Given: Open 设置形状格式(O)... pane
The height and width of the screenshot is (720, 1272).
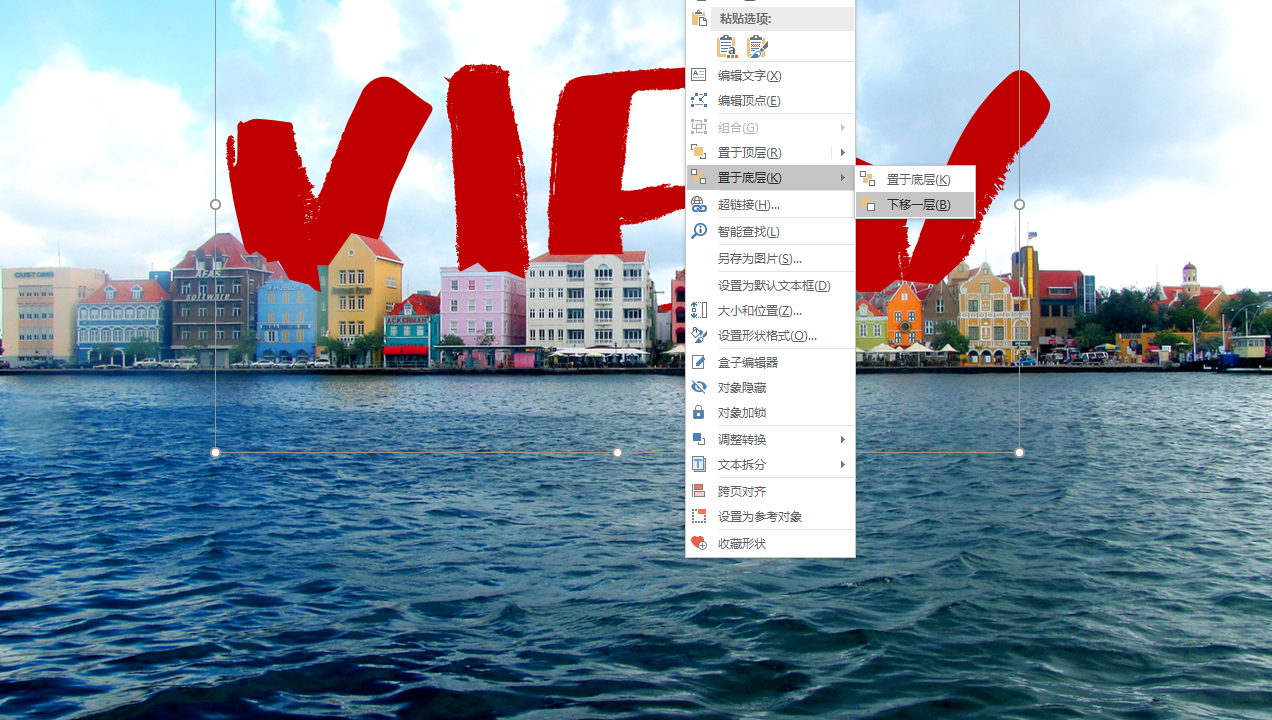Looking at the screenshot, I should click(x=766, y=335).
